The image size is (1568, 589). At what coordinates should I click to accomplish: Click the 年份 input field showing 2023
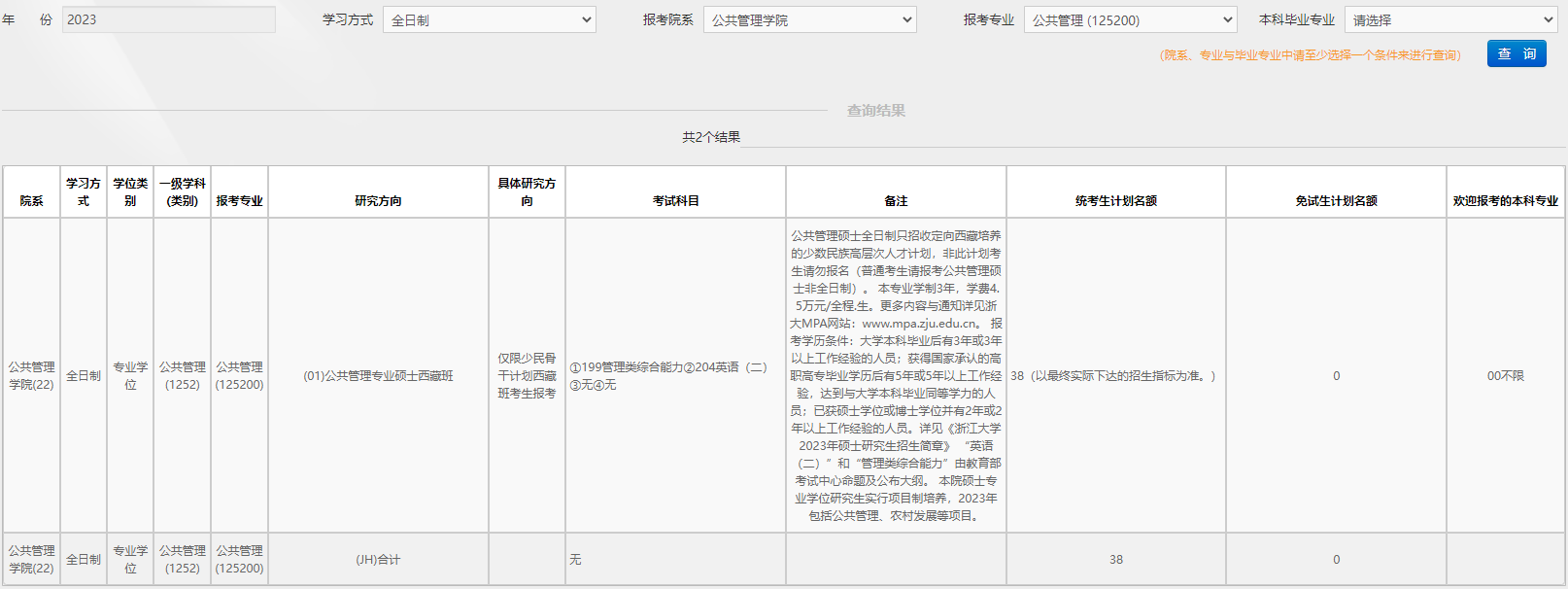point(169,19)
